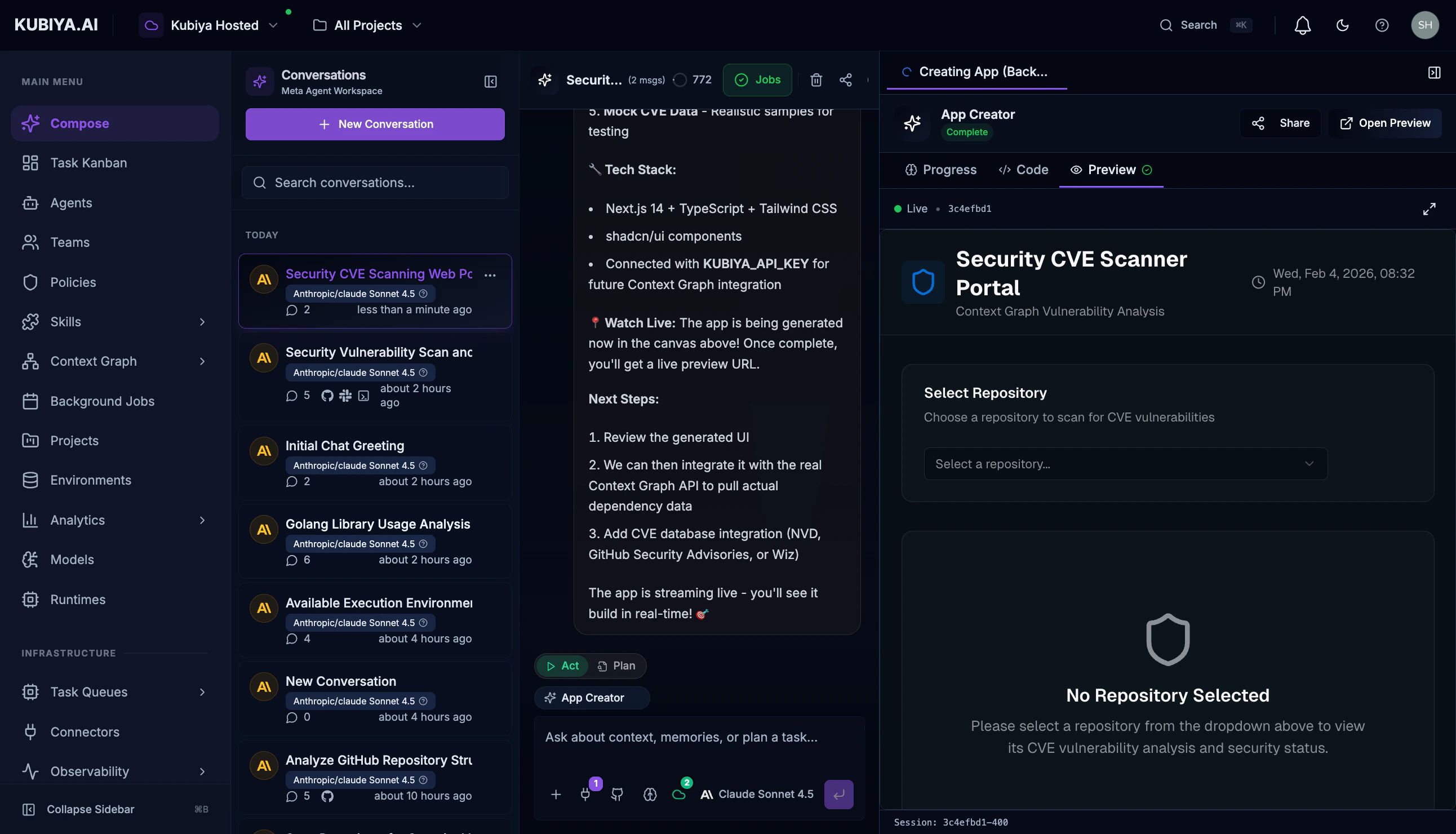Collapse the sidebar
The image size is (1456, 834).
click(114, 809)
